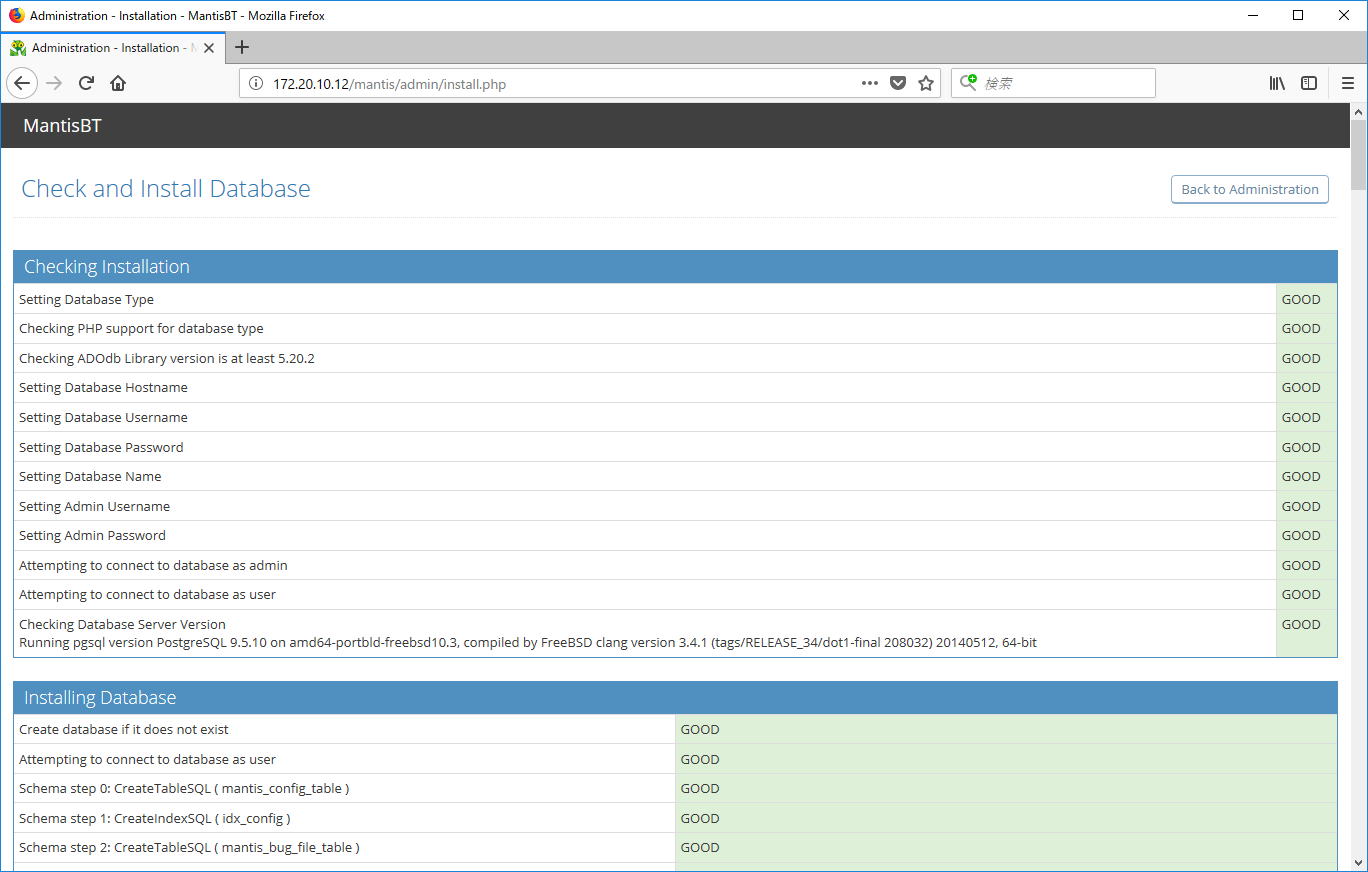Save this page to Pocket
The image size is (1368, 872).
[x=898, y=83]
